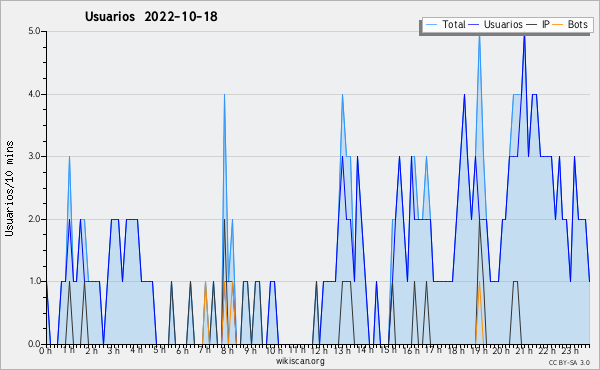Click the 'Usuarios' legend entry
This screenshot has height=370, width=600.
pyautogui.click(x=496, y=24)
